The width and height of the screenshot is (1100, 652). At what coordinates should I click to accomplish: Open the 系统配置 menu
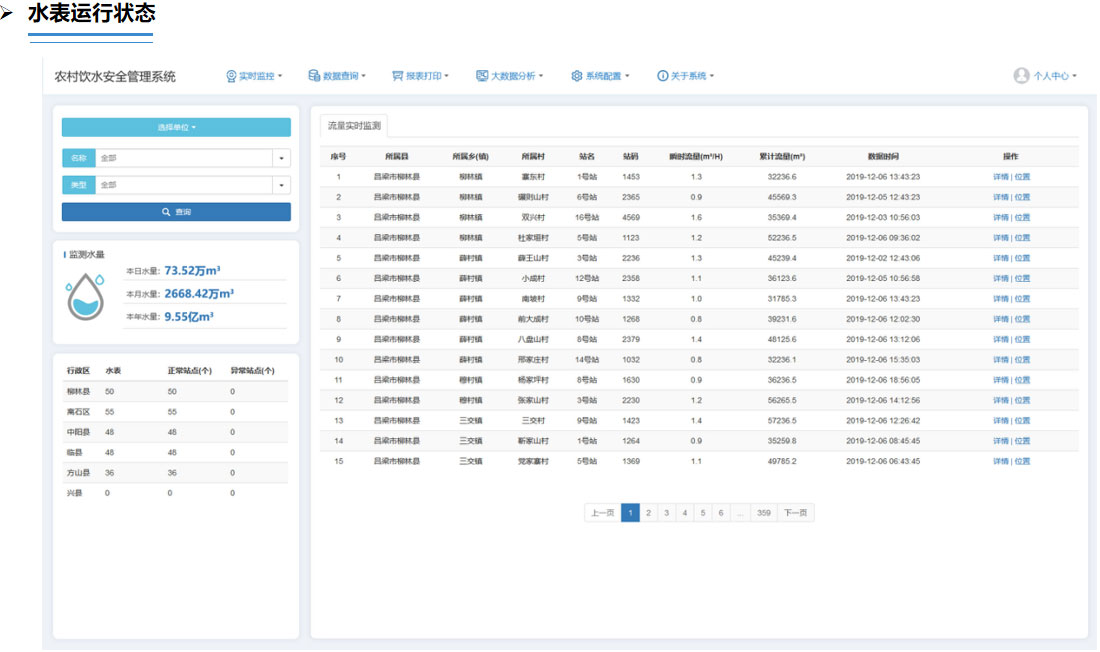[x=601, y=76]
